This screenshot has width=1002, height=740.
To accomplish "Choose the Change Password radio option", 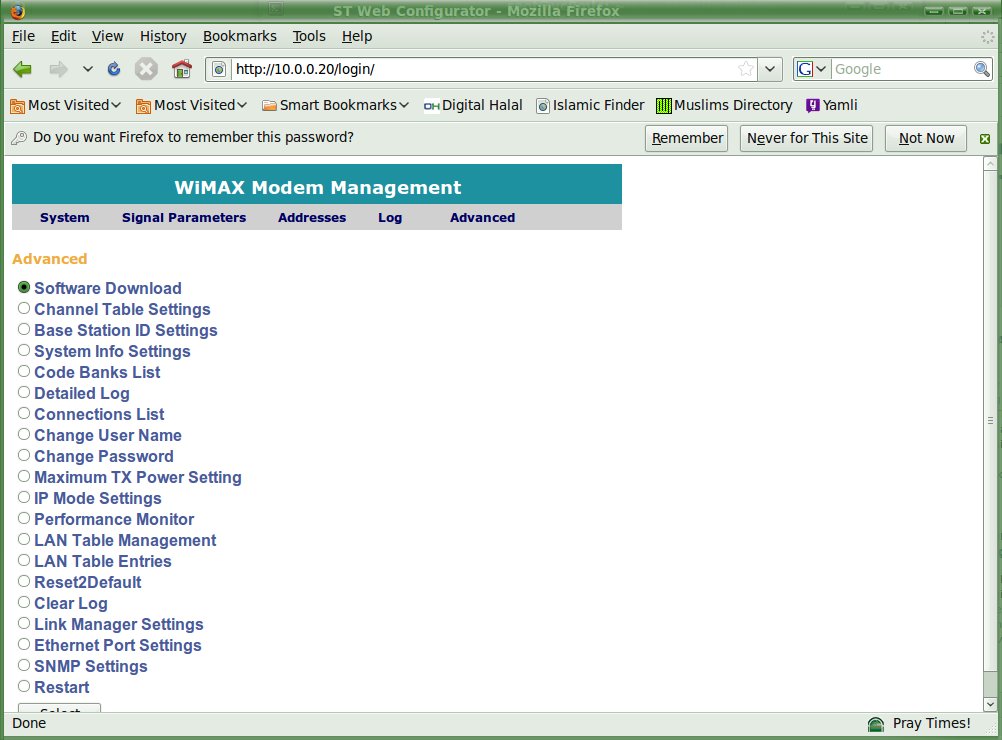I will (24, 456).
